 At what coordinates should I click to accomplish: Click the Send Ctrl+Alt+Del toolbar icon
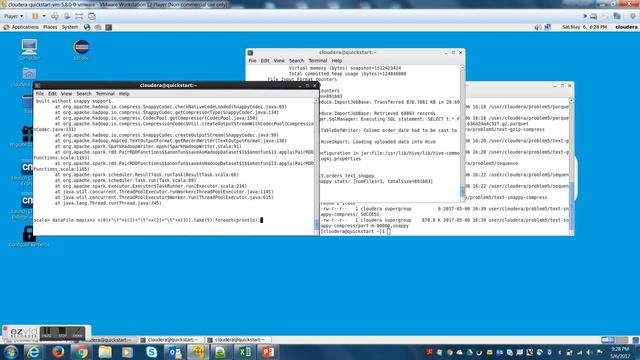click(x=55, y=16)
